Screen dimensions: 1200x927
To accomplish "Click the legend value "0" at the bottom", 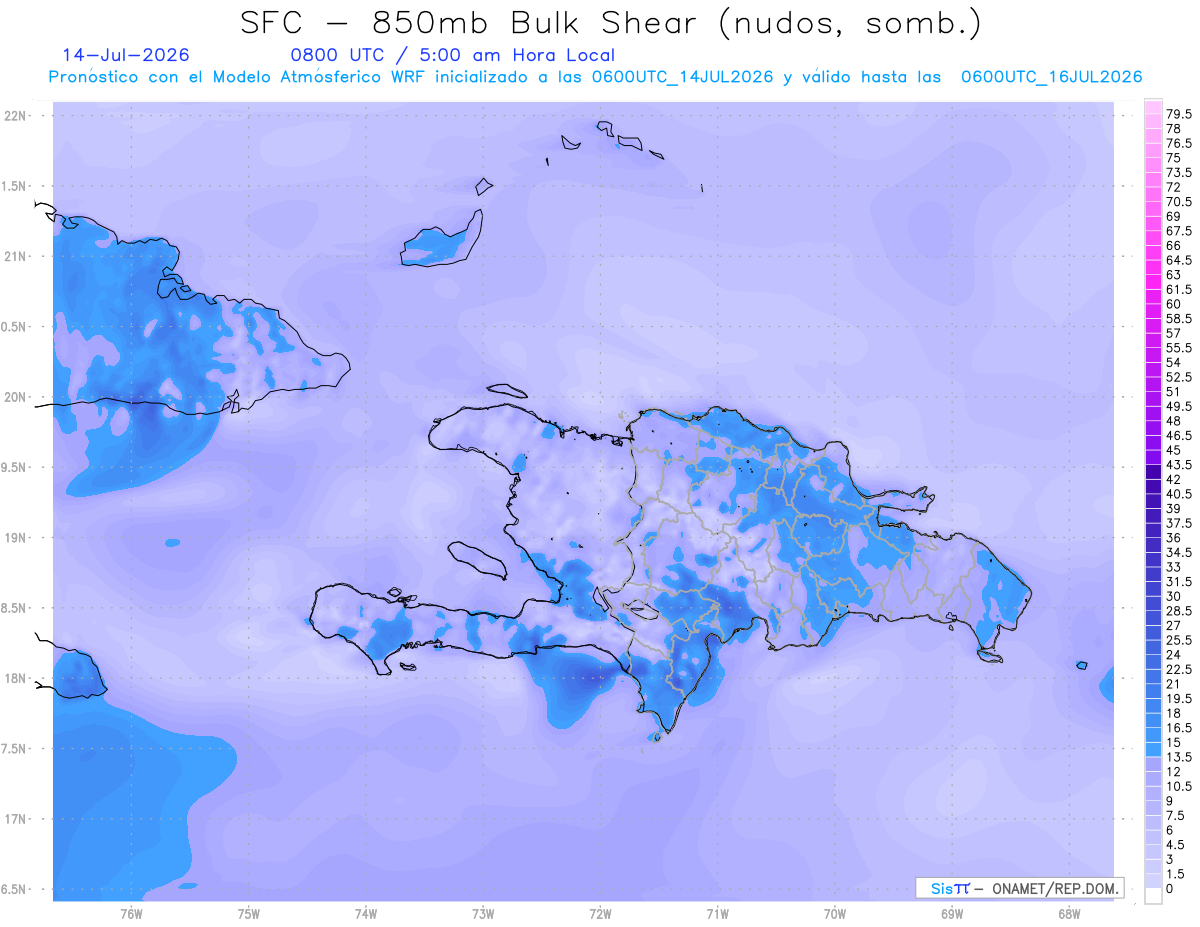I will coord(1171,888).
